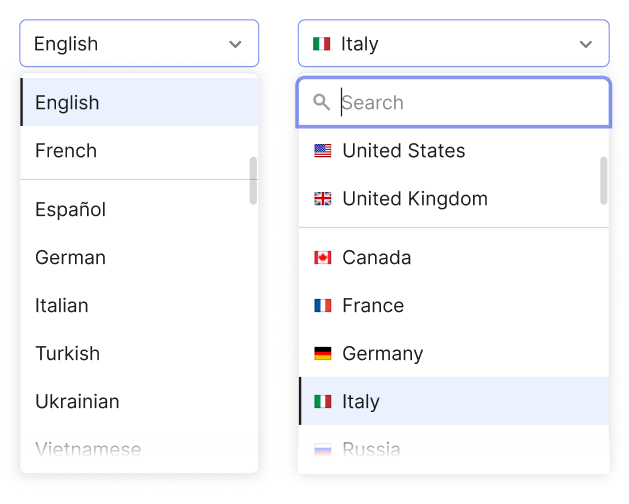Click the search magnifier icon
This screenshot has height=504, width=629.
321,102
